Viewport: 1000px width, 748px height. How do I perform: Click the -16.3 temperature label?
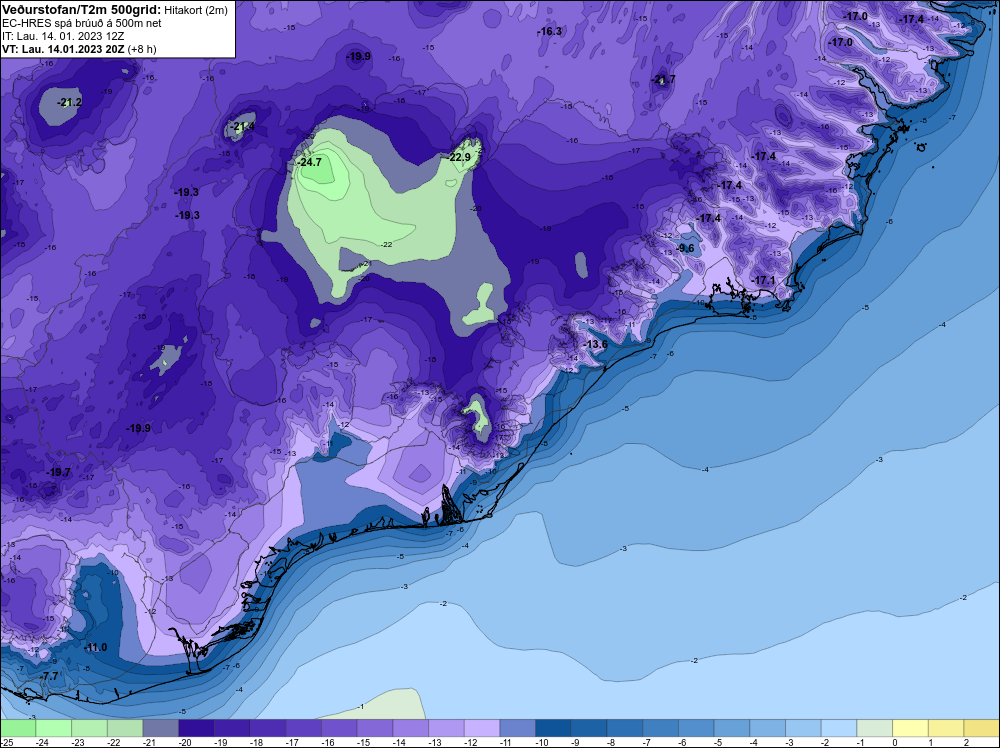tap(550, 31)
